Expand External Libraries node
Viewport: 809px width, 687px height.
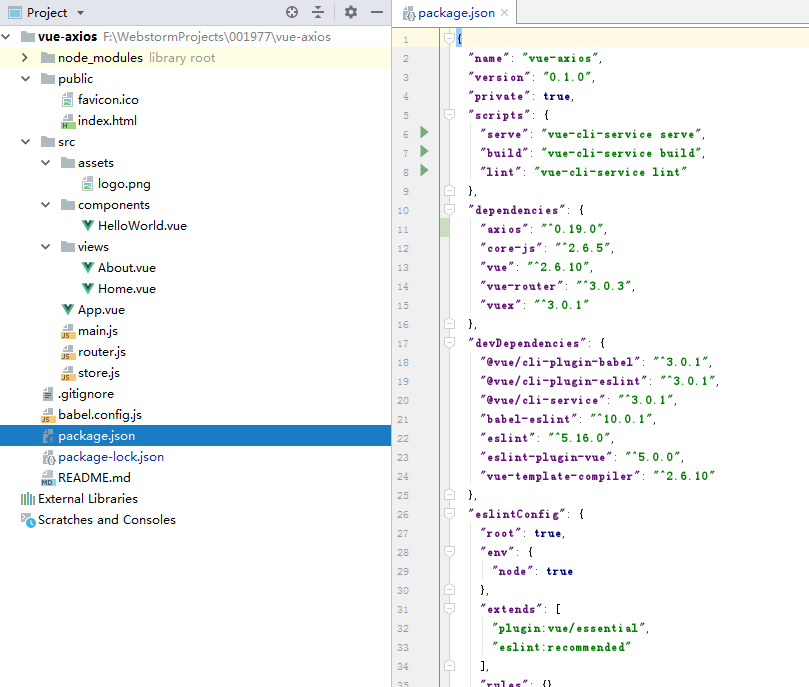click(x=87, y=499)
